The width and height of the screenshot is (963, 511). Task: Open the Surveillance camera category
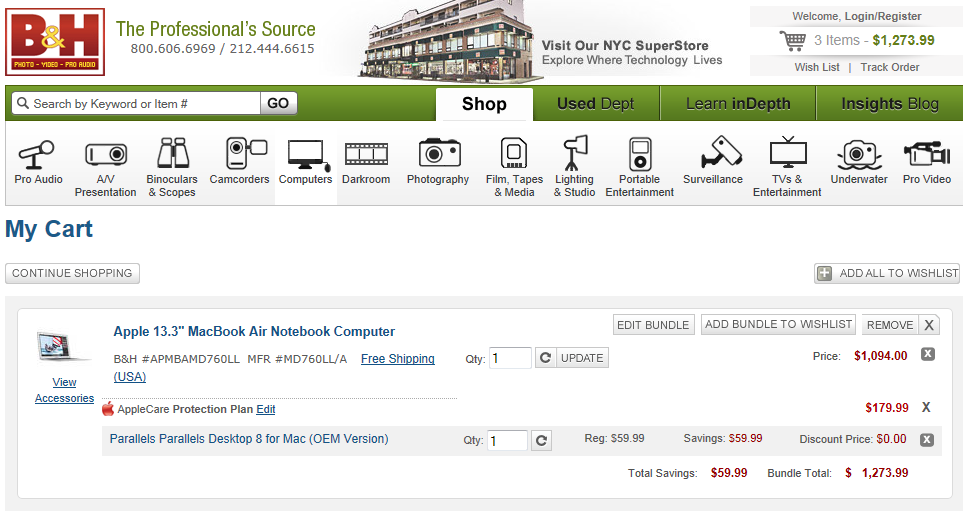click(713, 162)
